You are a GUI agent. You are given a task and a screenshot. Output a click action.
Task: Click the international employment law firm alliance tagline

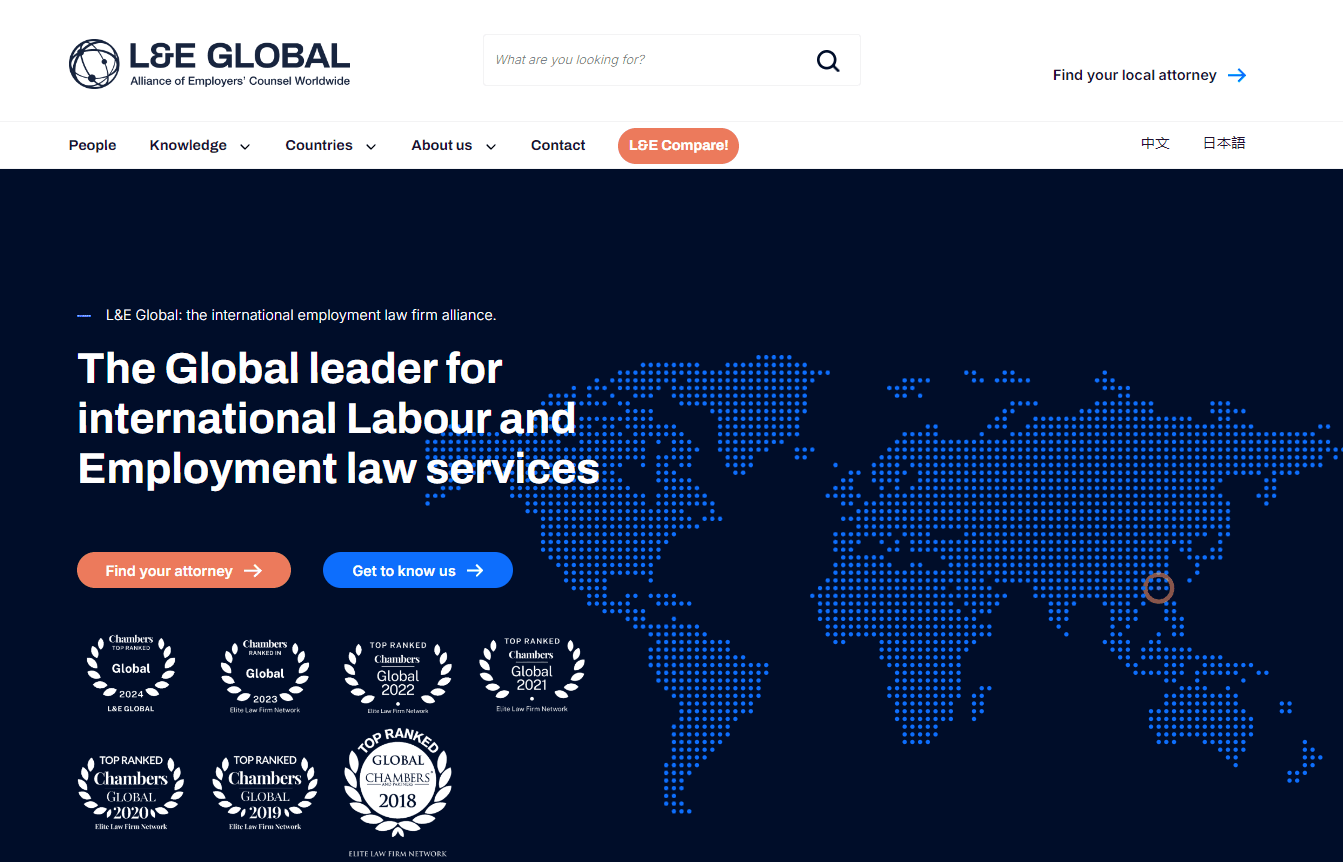[x=301, y=315]
